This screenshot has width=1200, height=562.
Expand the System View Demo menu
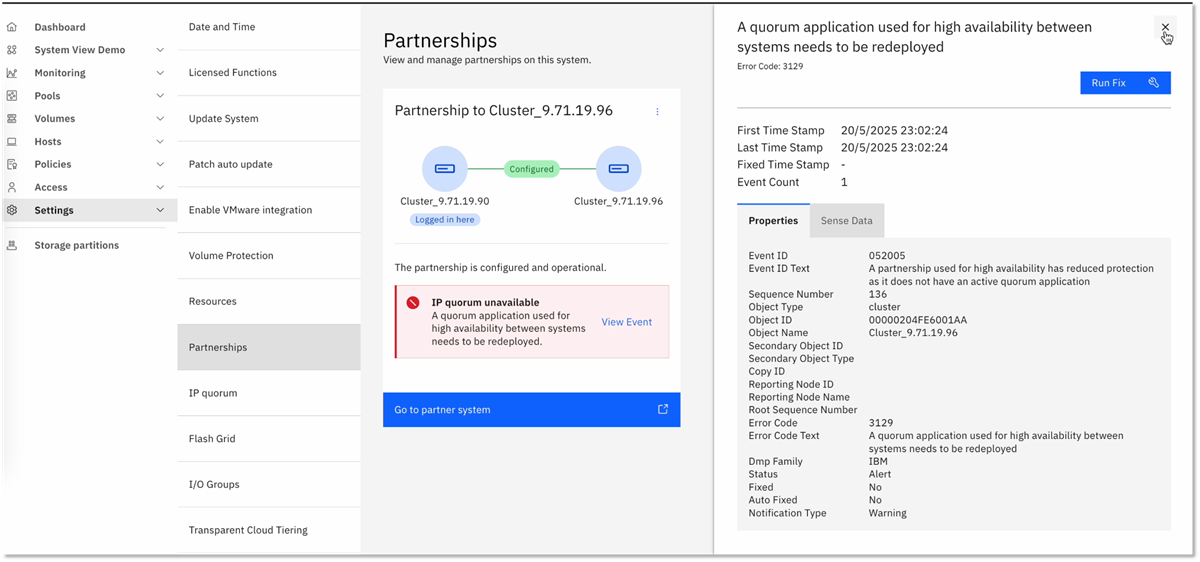pyautogui.click(x=160, y=50)
